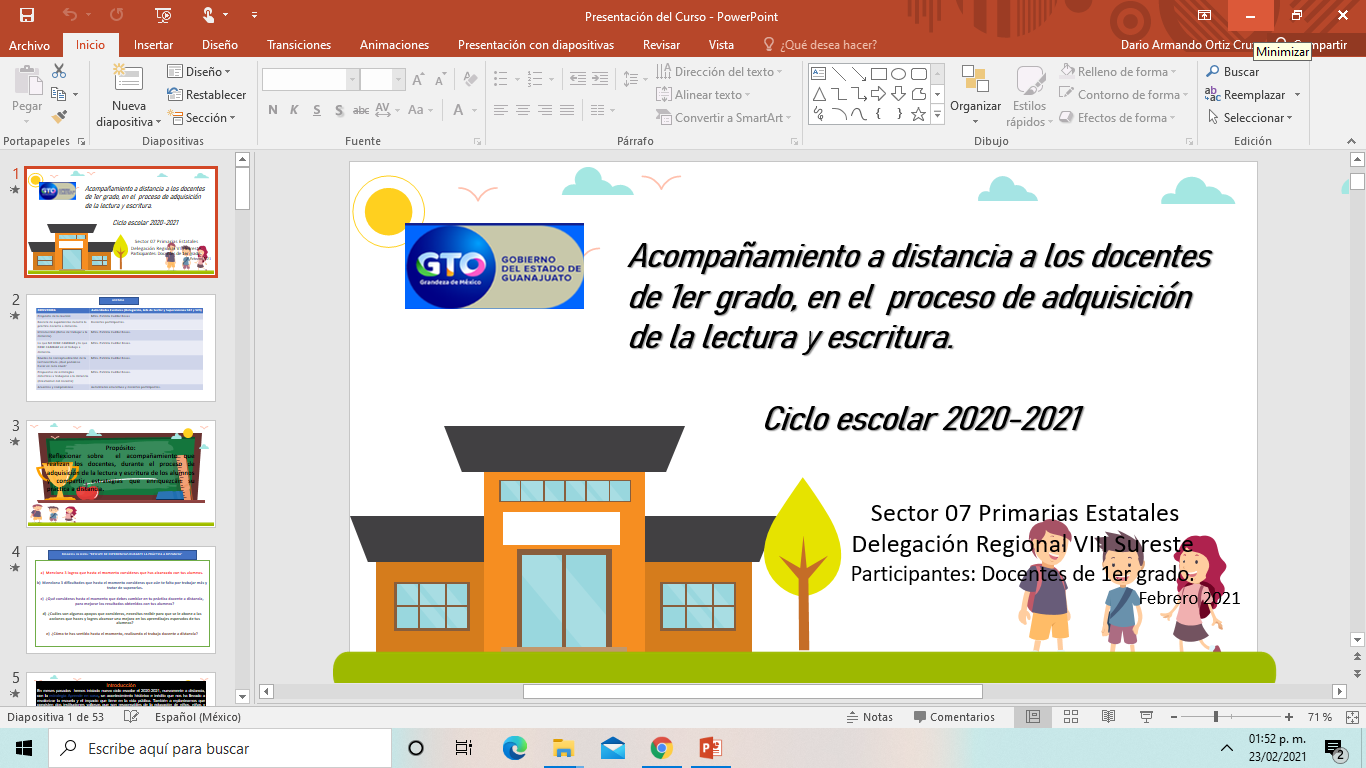The width and height of the screenshot is (1366, 768).
Task: Open the Transiciones ribbon tab
Action: [299, 45]
